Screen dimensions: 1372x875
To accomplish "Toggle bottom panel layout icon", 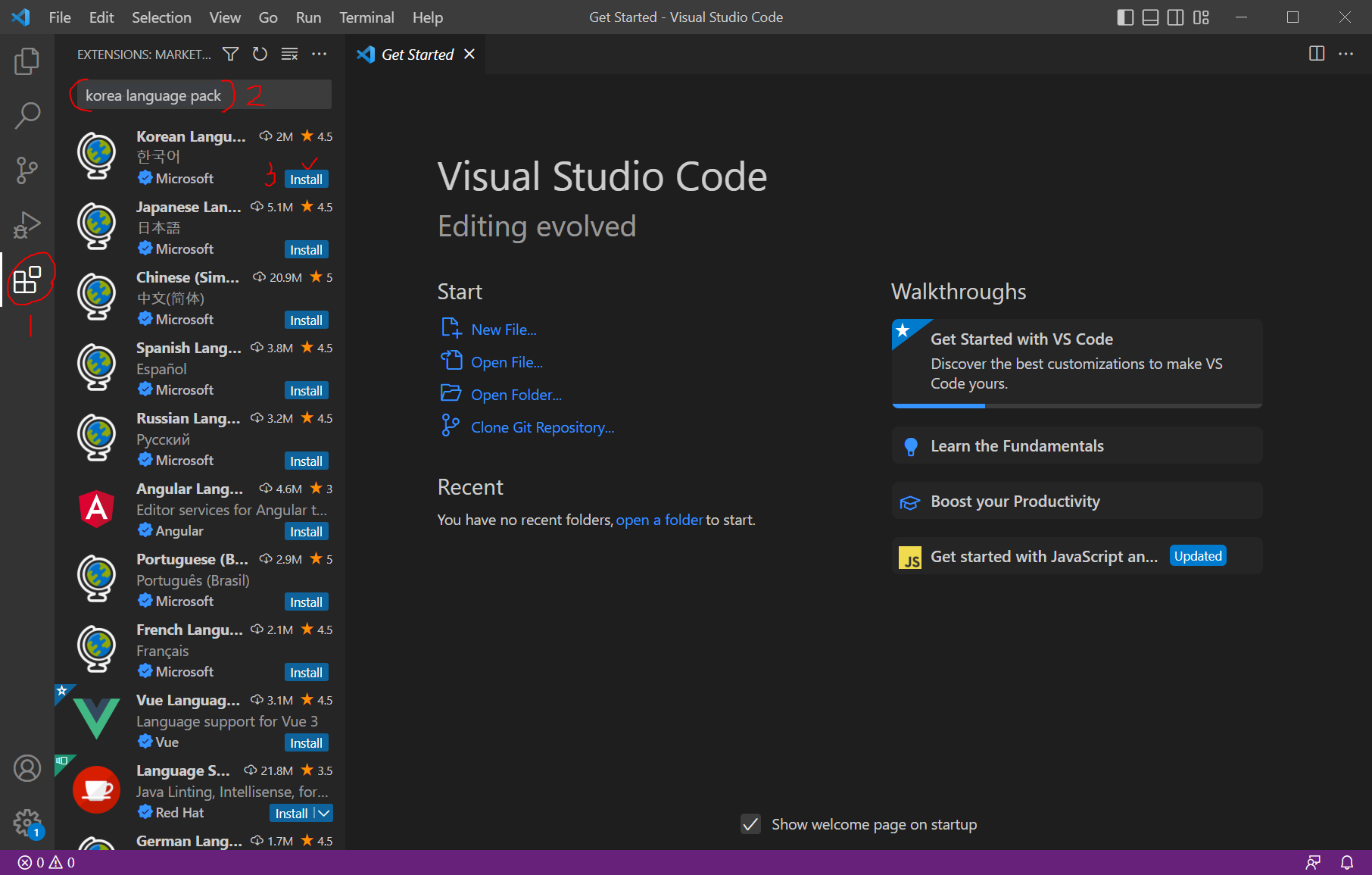I will pos(1150,17).
